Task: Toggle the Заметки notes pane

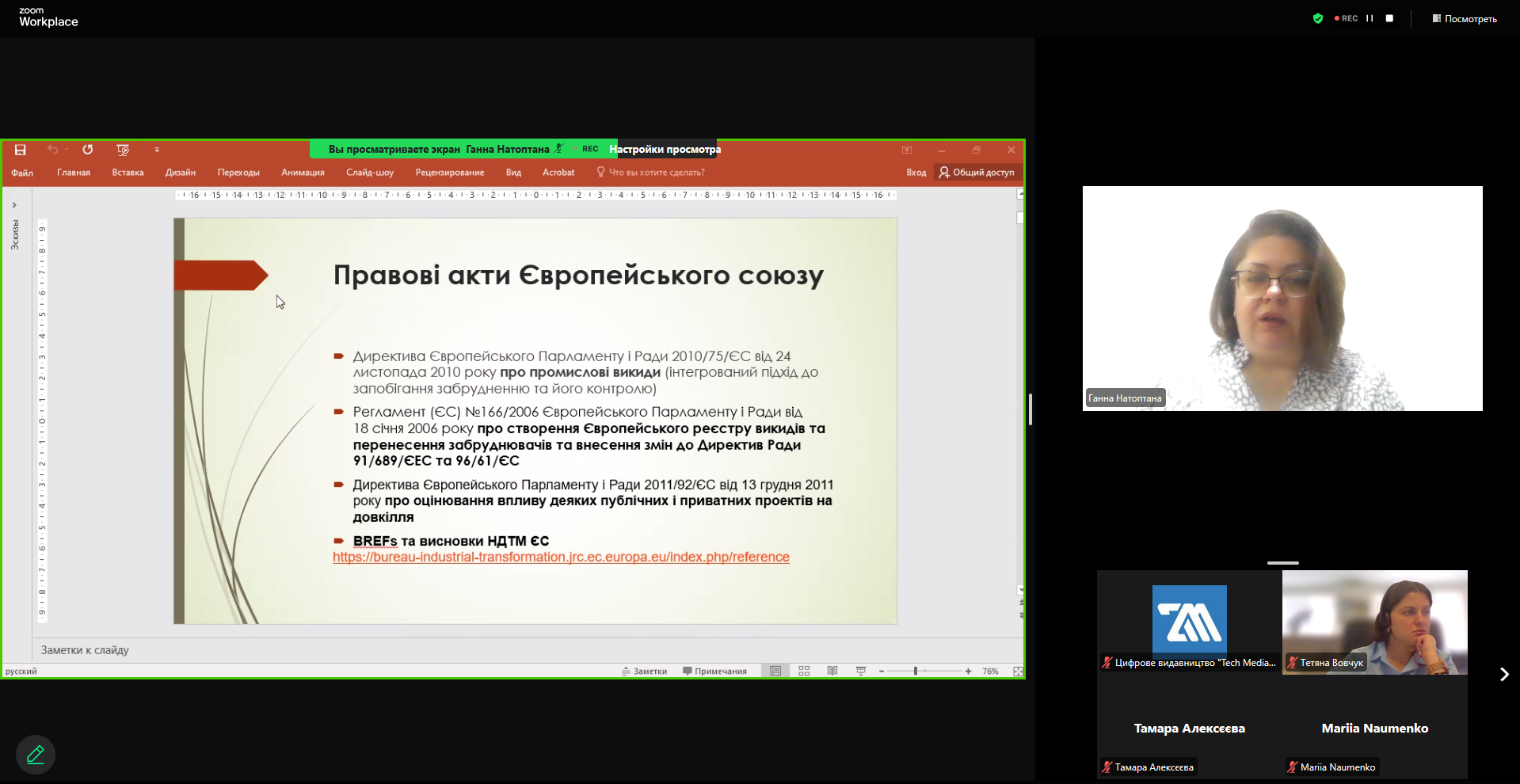Action: 644,671
